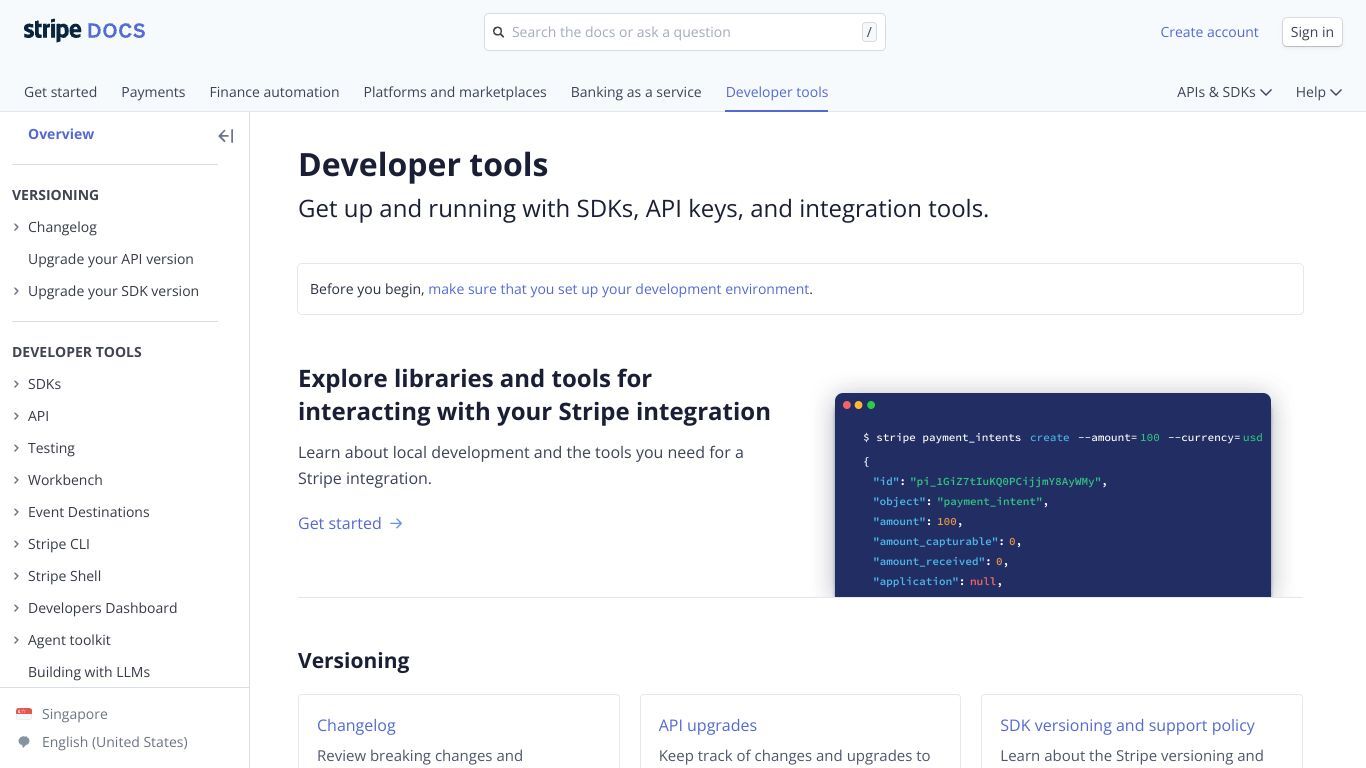The image size is (1366, 768).
Task: Focus the docs search field
Action: coord(685,32)
